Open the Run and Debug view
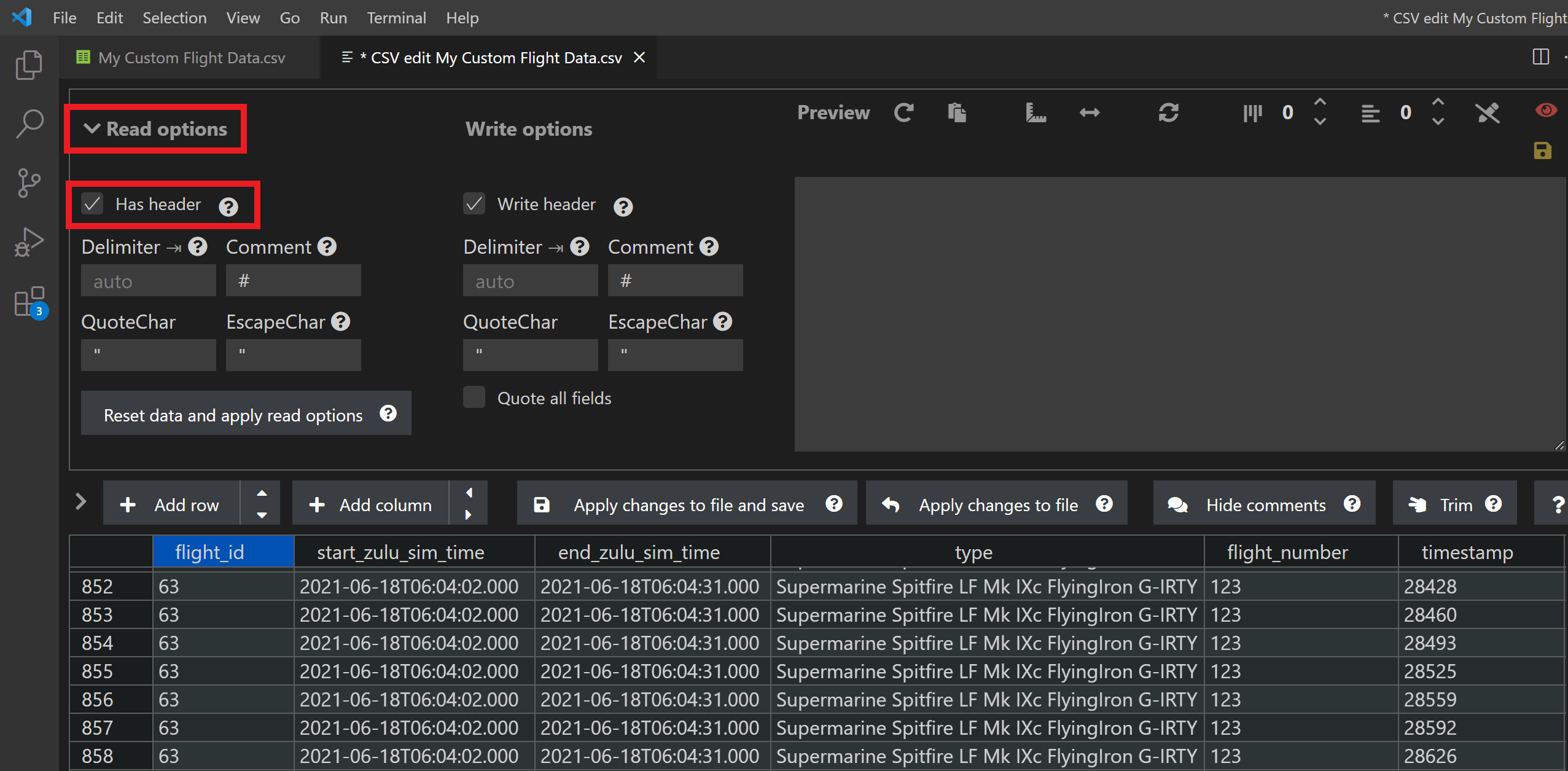 pos(29,242)
